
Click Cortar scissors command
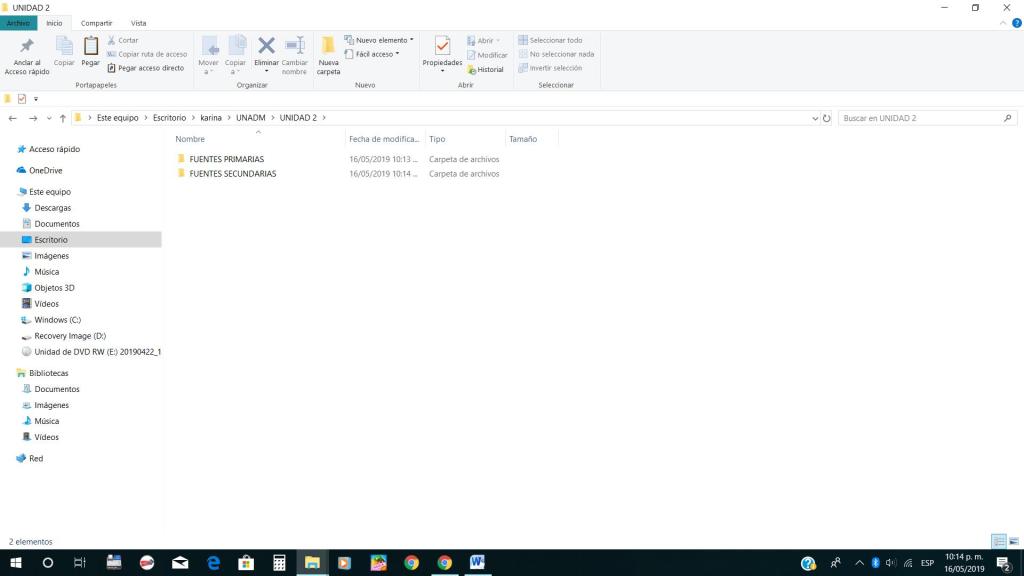123,40
